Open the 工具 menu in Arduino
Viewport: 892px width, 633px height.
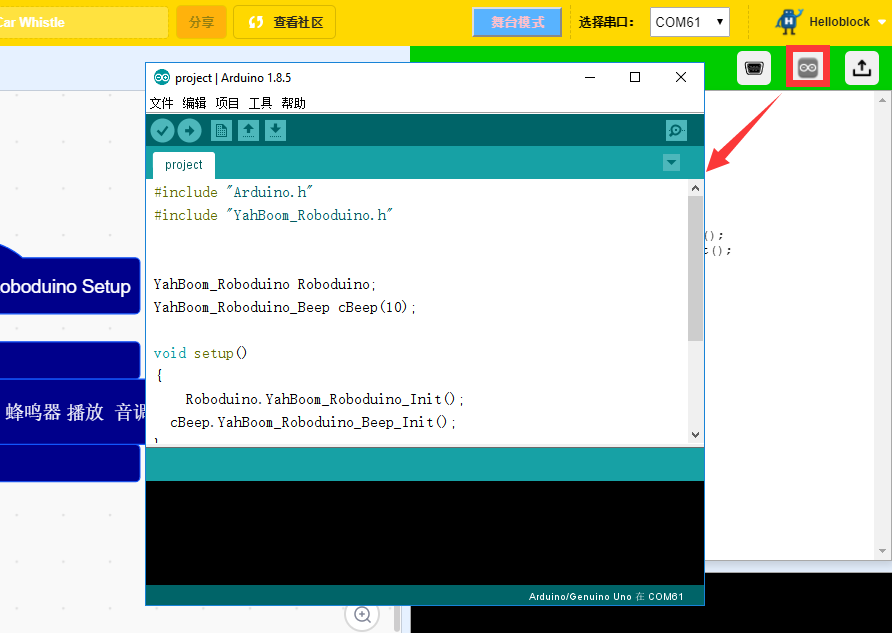(260, 103)
